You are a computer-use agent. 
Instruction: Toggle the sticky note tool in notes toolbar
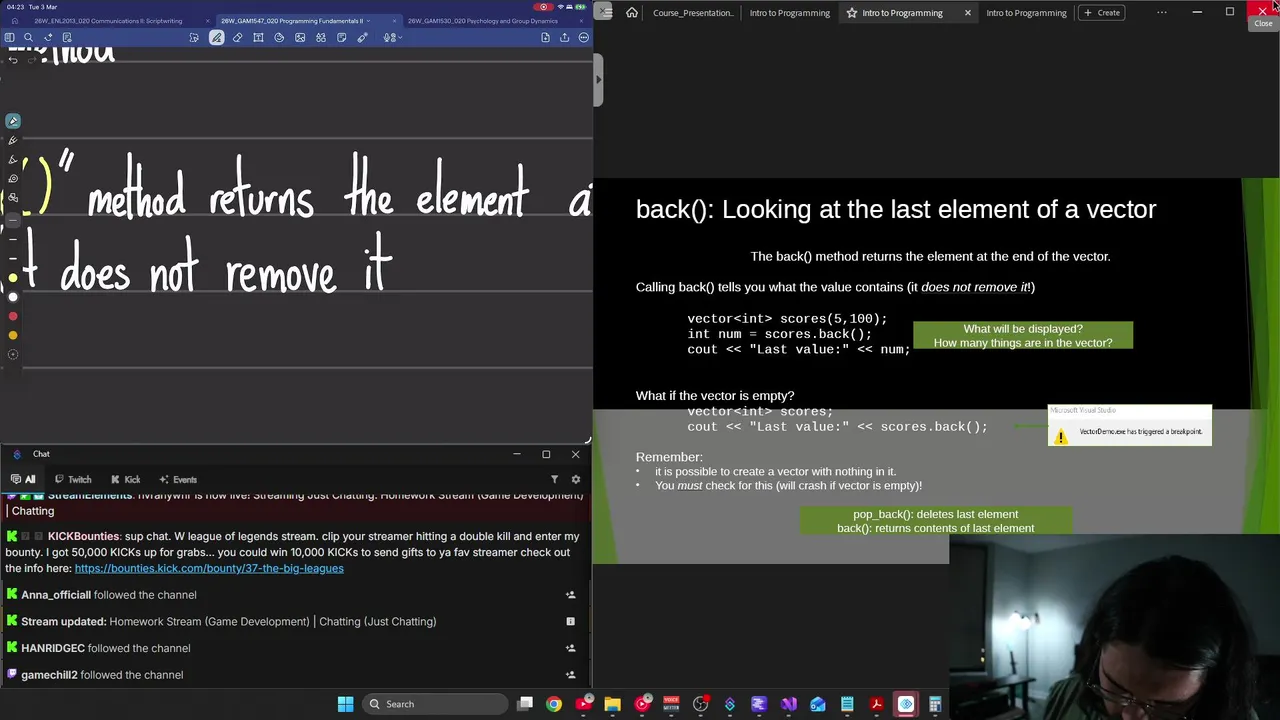point(342,37)
